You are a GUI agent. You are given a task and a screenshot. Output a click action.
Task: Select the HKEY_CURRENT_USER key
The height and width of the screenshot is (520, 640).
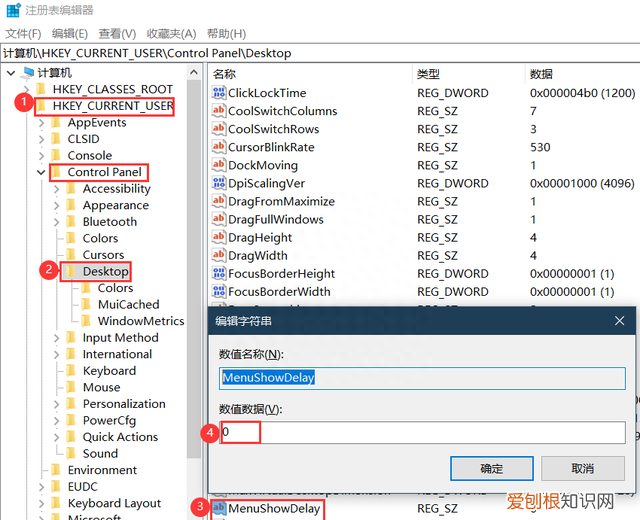[x=113, y=106]
